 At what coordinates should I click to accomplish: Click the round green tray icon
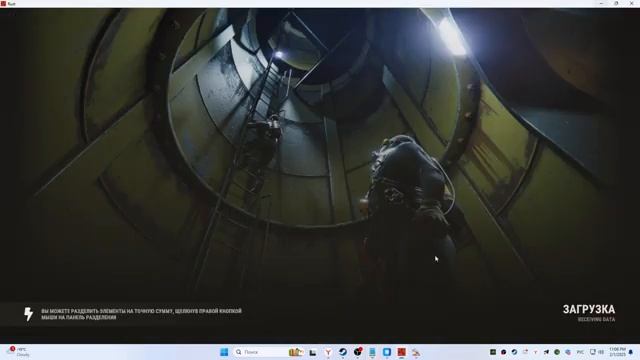[x=557, y=352]
